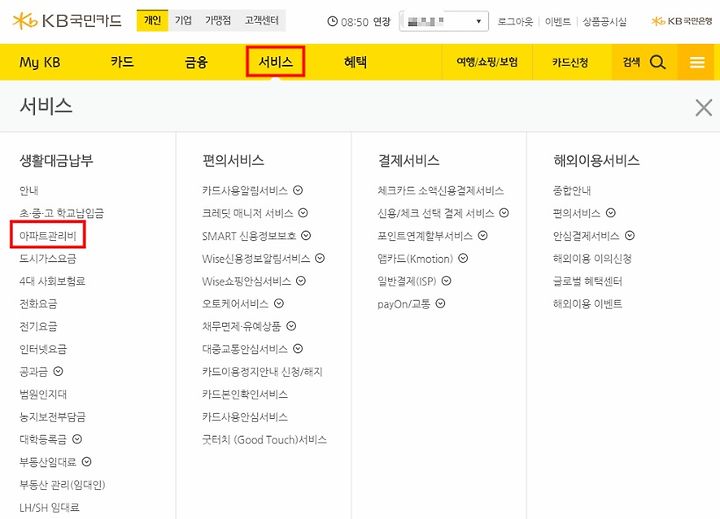720x519 pixels.
Task: Open the My KB menu
Action: coord(40,62)
